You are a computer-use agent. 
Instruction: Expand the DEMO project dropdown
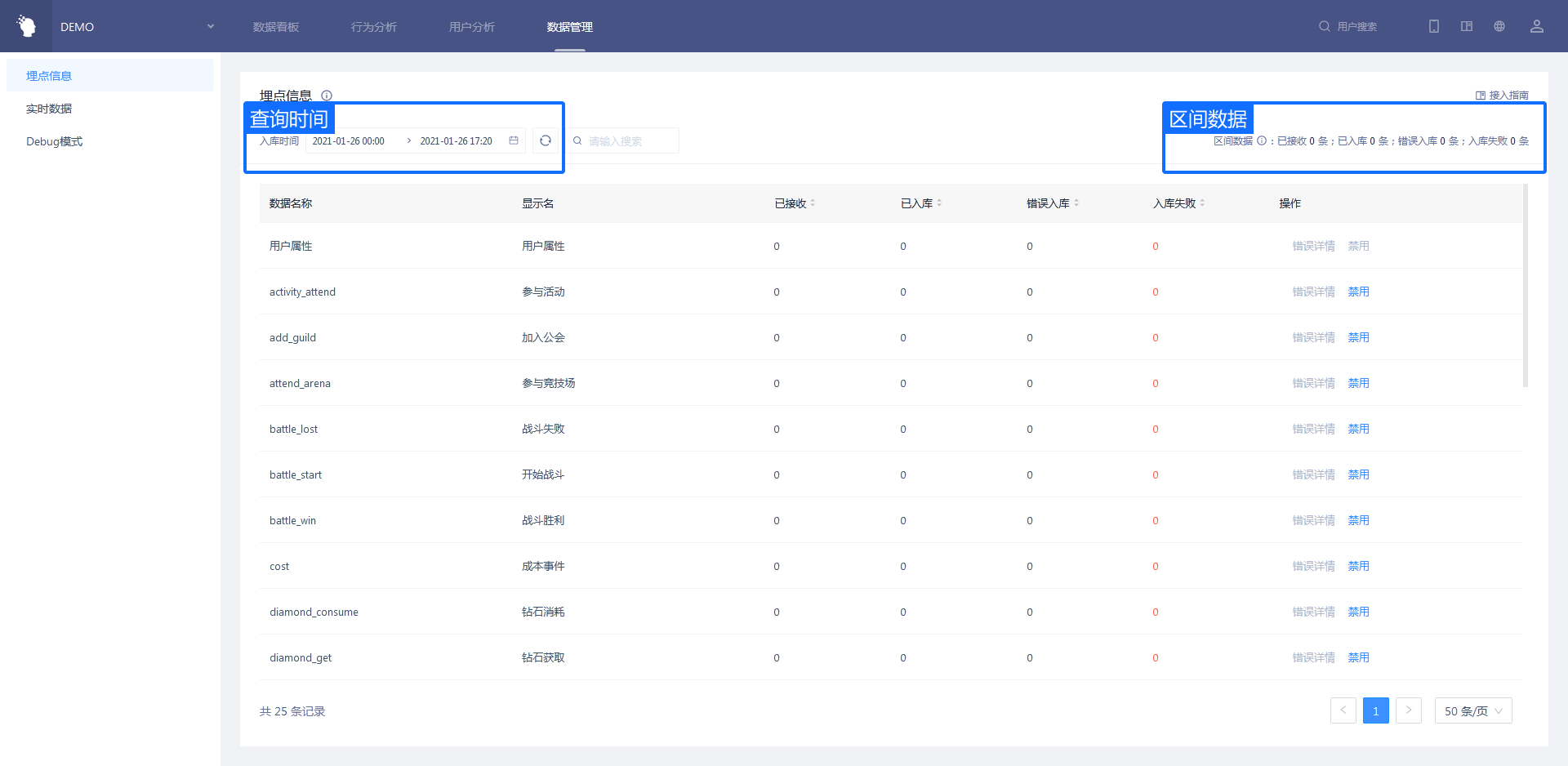click(210, 26)
